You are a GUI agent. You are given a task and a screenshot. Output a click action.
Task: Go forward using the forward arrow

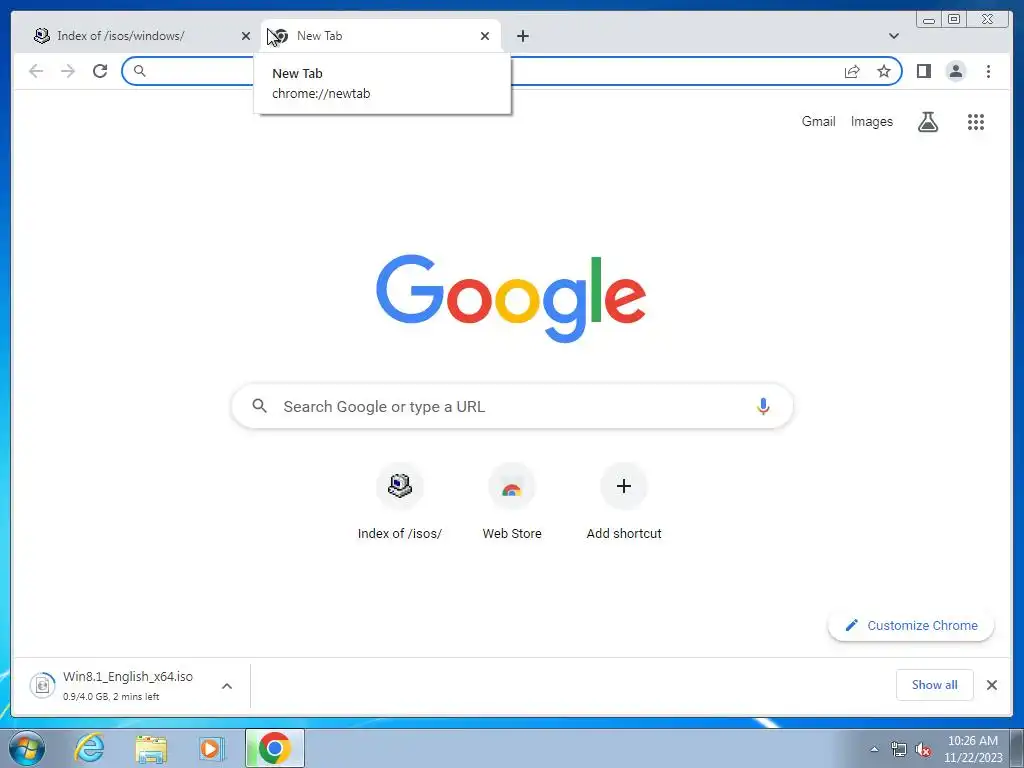[68, 71]
